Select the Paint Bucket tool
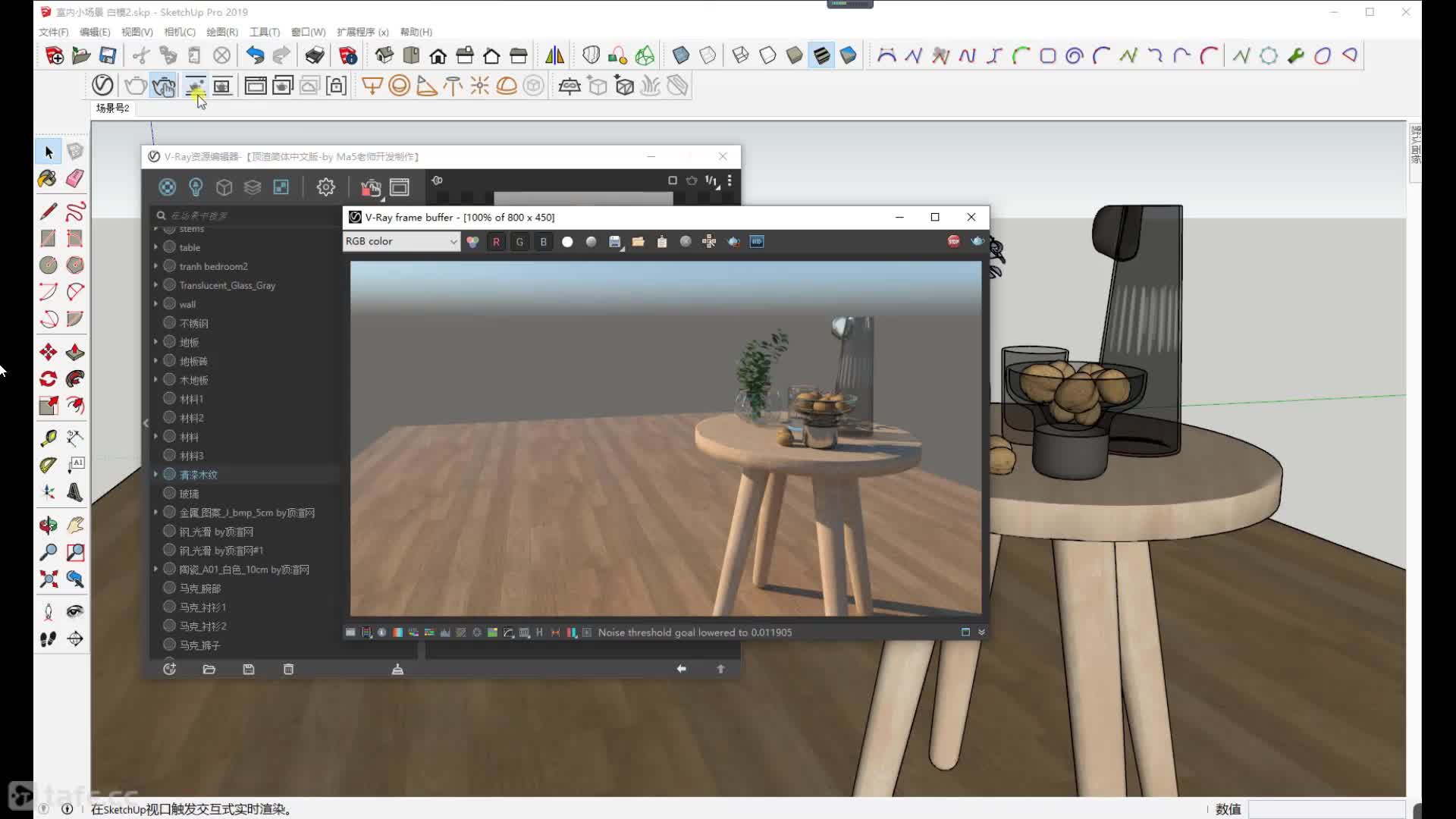Screen dimensions: 1456x819 (x=48, y=179)
